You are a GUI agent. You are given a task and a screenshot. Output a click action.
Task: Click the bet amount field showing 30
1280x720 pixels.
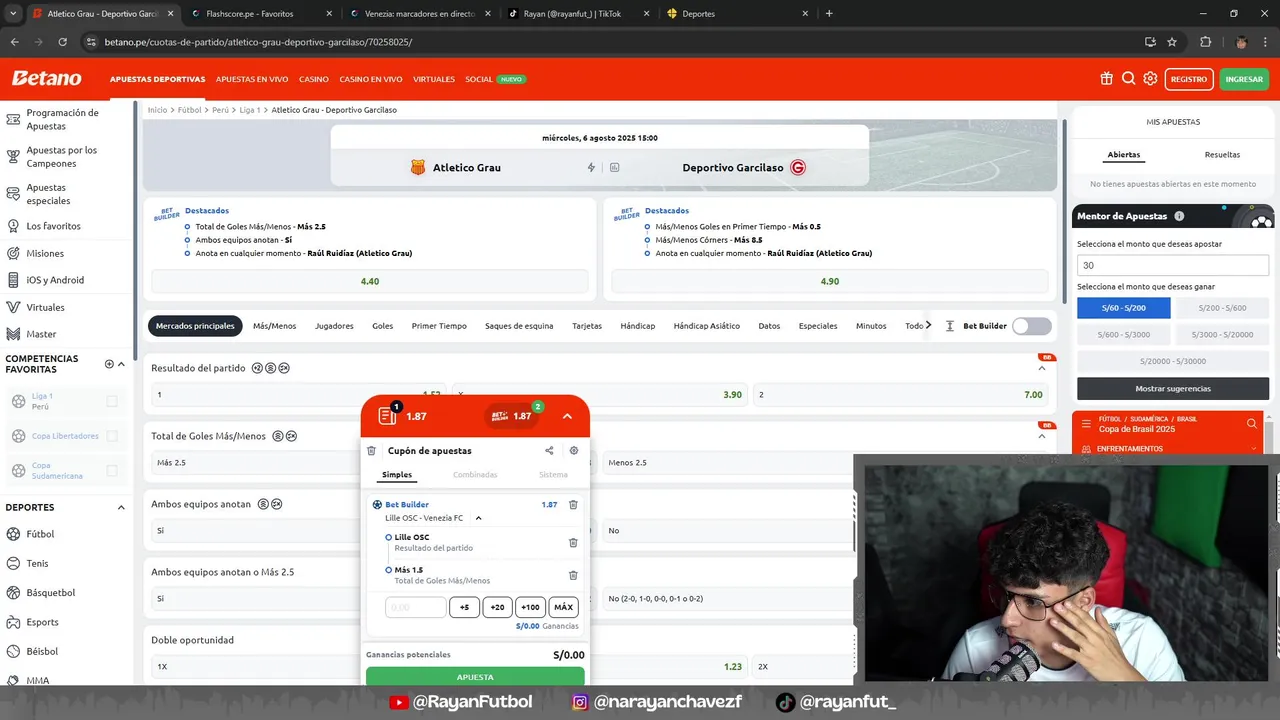click(1173, 265)
